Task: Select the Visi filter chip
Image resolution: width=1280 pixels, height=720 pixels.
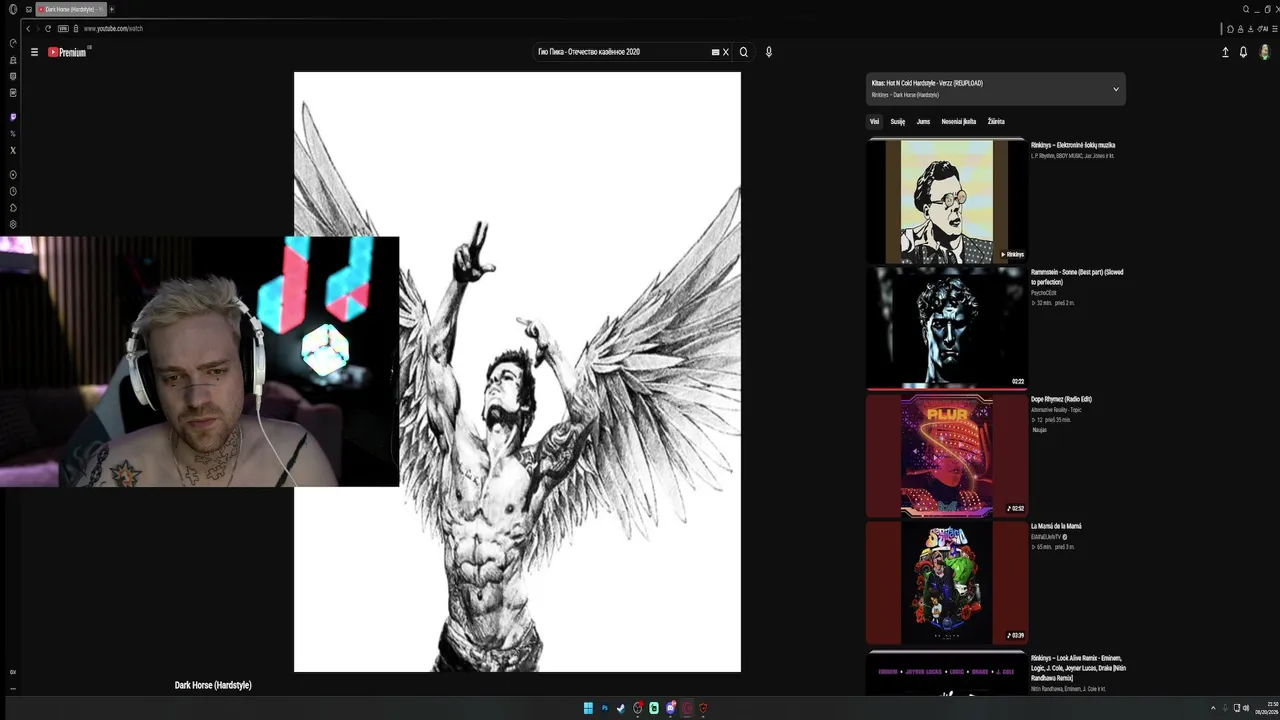Action: point(874,122)
